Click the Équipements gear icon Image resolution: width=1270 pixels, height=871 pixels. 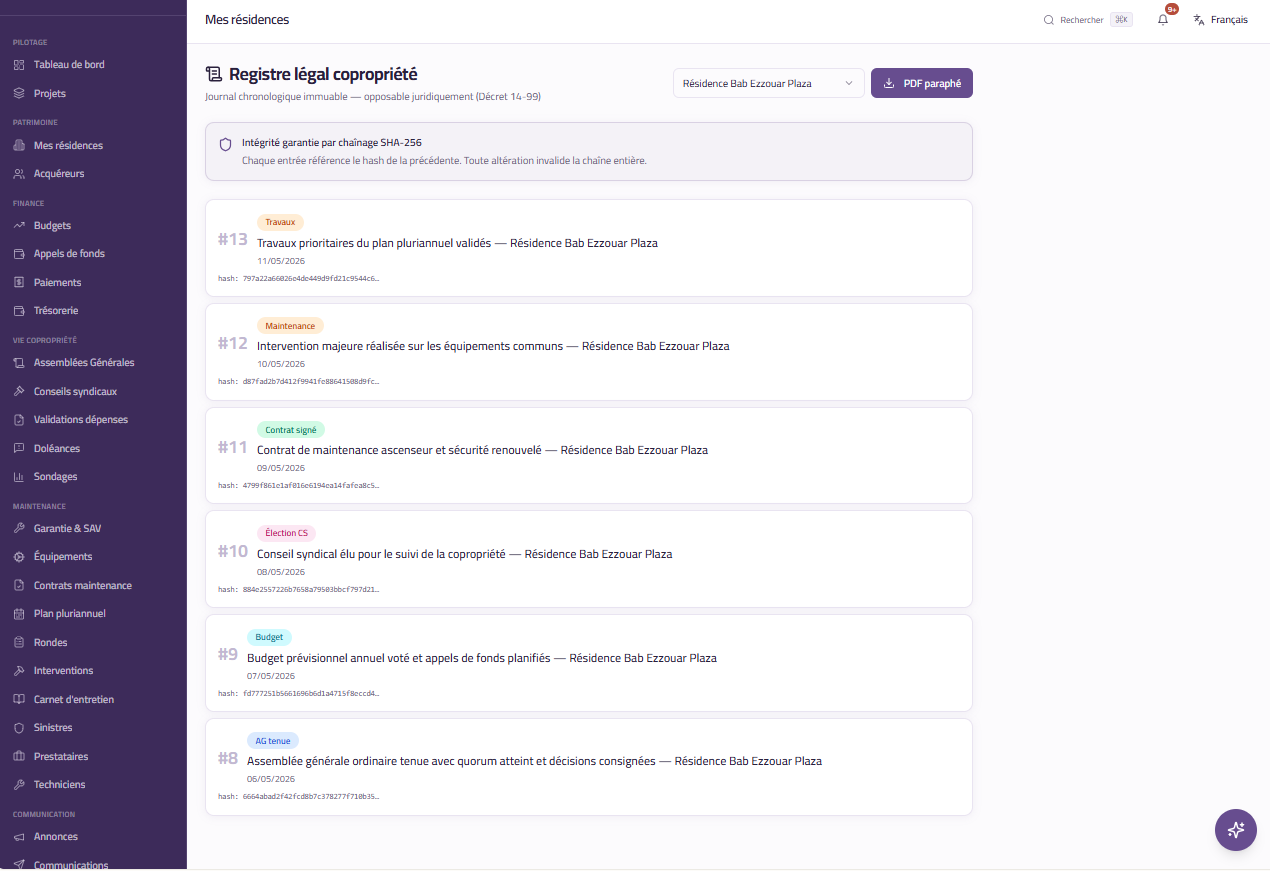click(19, 557)
